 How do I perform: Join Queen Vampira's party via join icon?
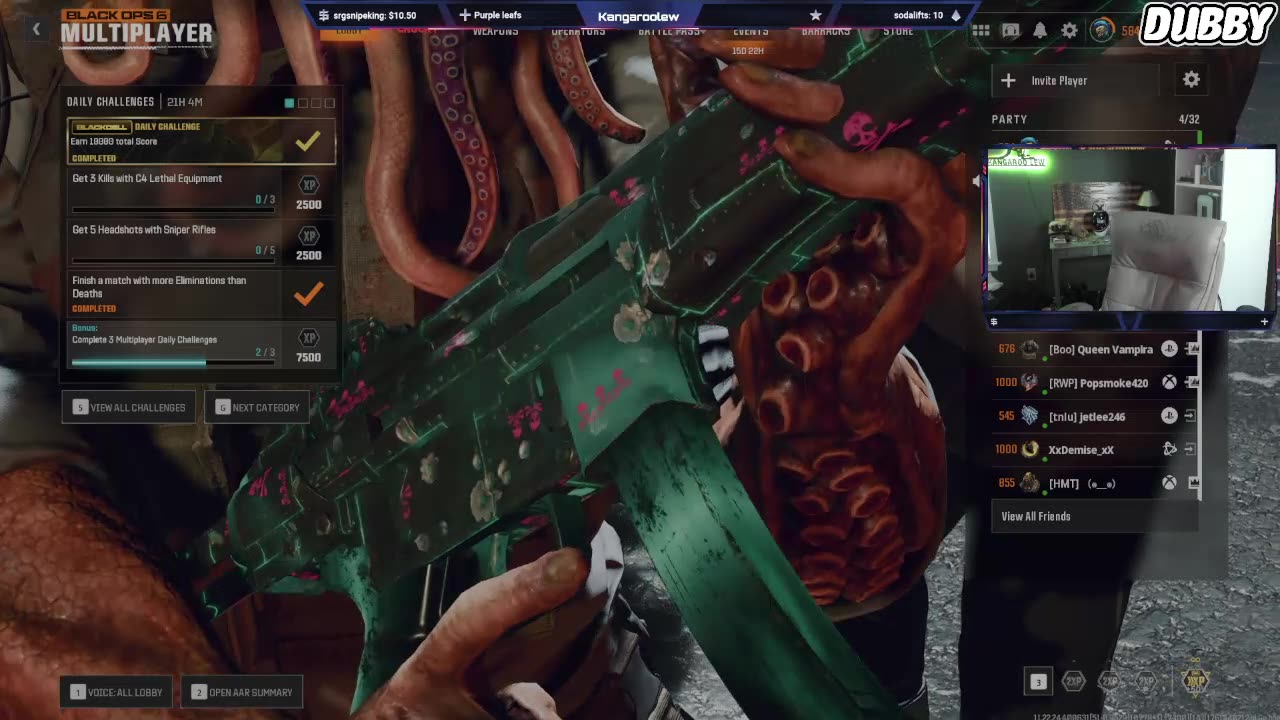(x=1192, y=349)
